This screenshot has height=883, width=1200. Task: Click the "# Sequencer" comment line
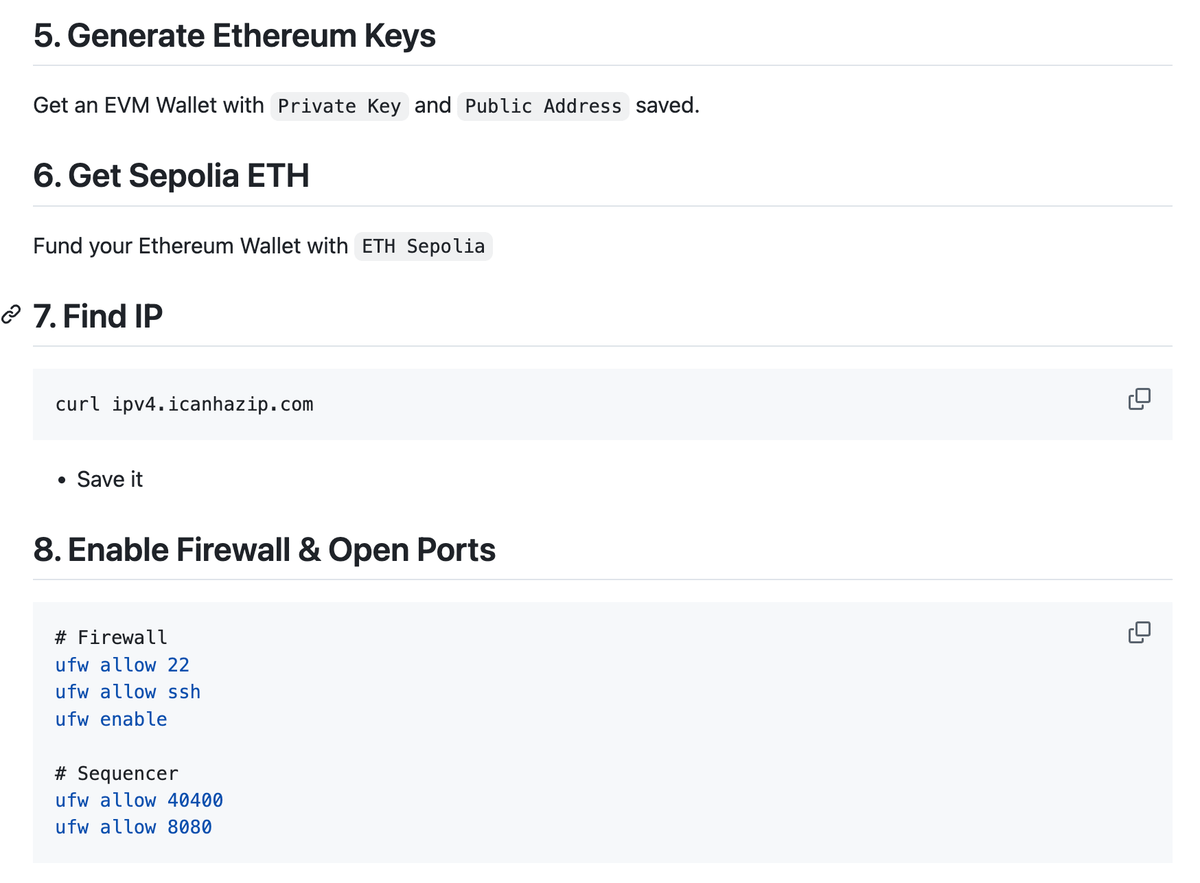(117, 773)
